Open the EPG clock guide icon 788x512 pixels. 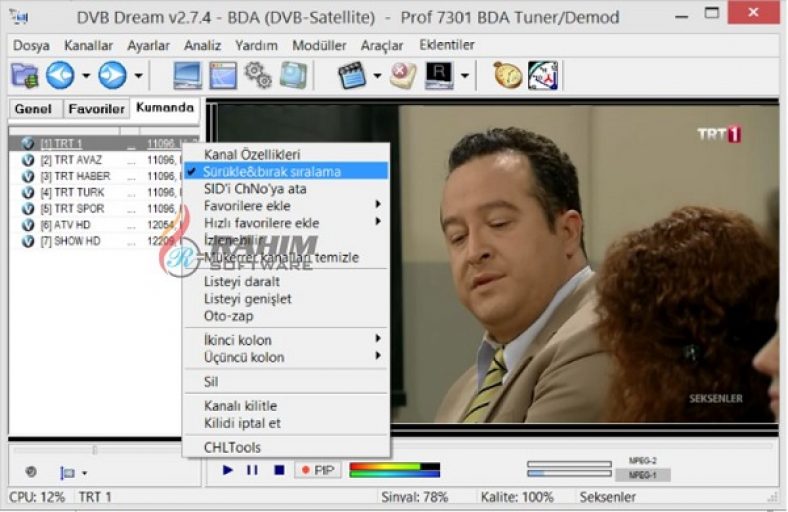pos(543,75)
